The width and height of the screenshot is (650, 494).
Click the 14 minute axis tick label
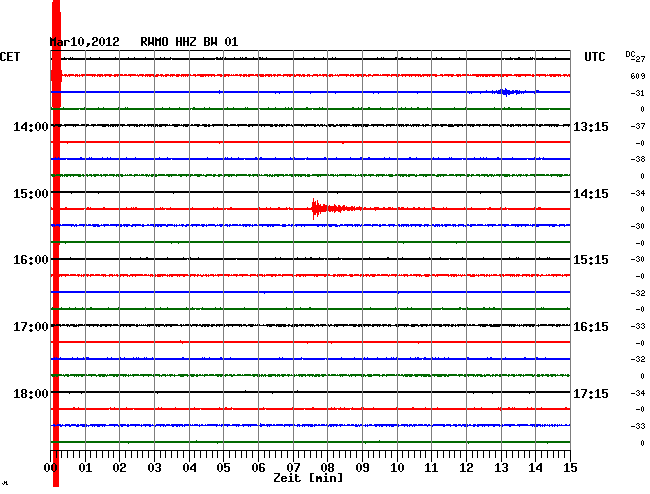[536, 468]
